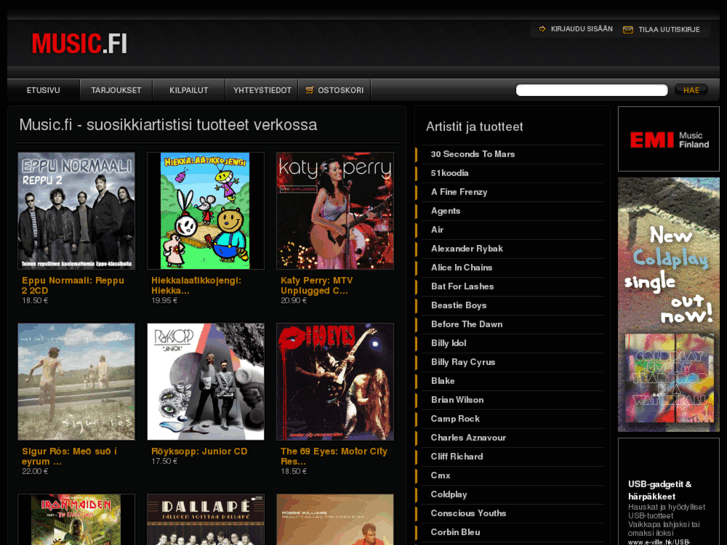Click the 17.50 € Röyksopp price
Screen dimensions: 727x545
pyautogui.click(x=164, y=462)
